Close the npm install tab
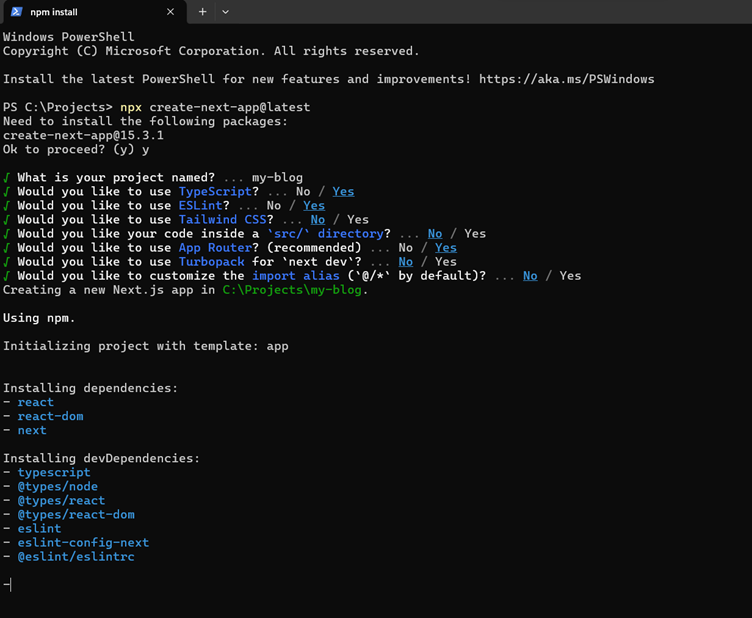Viewport: 752px width, 618px height. pos(170,12)
